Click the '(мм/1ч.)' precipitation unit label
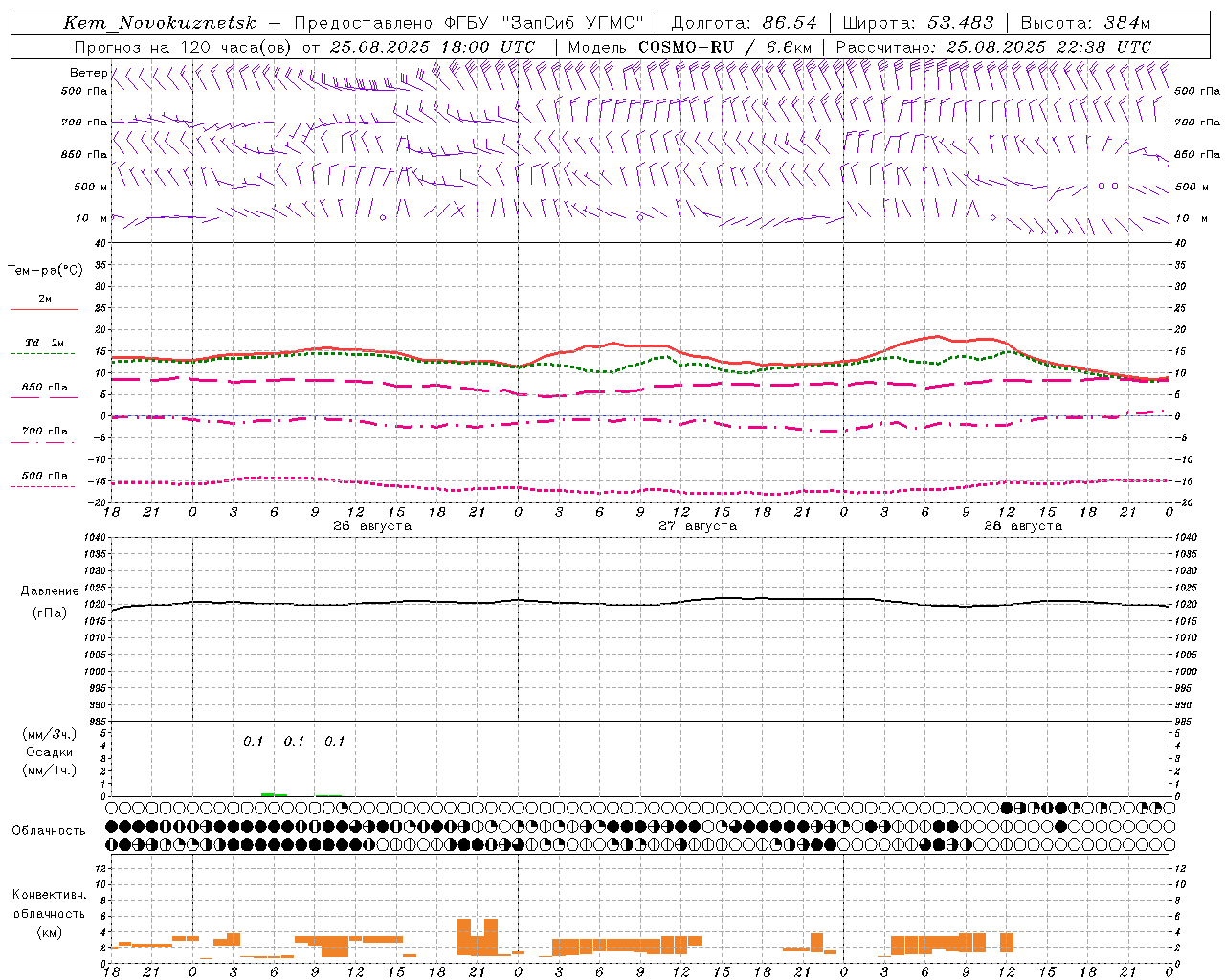The image size is (1225, 980). pos(49,770)
